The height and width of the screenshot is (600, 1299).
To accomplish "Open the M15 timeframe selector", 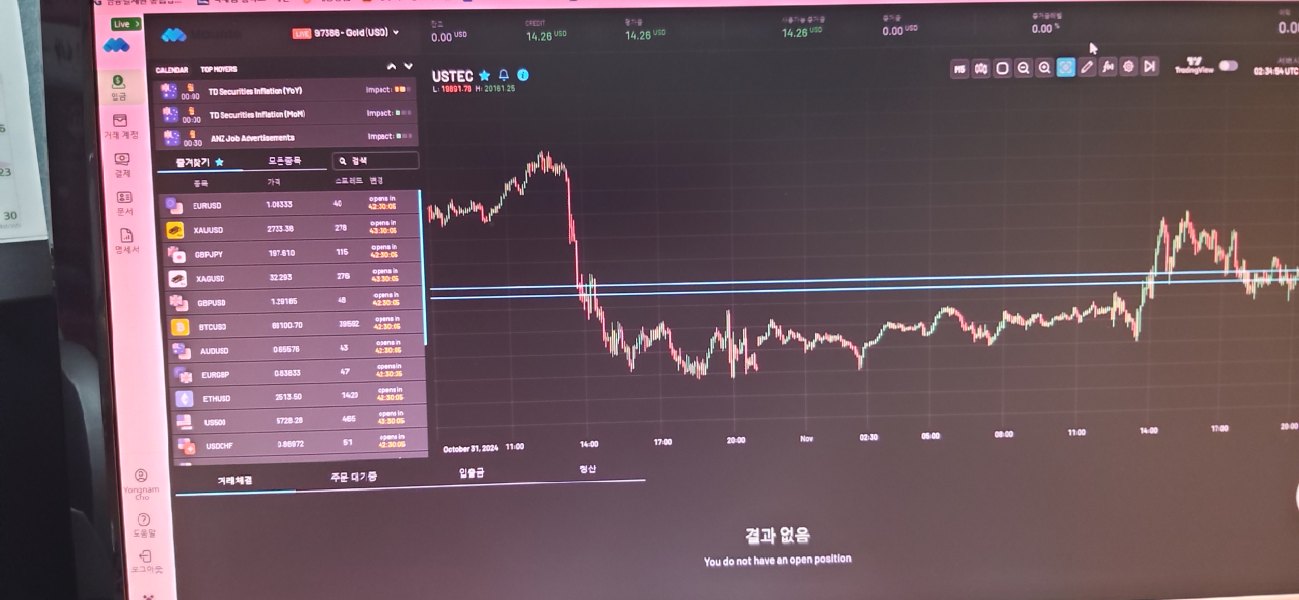I will [x=959, y=68].
